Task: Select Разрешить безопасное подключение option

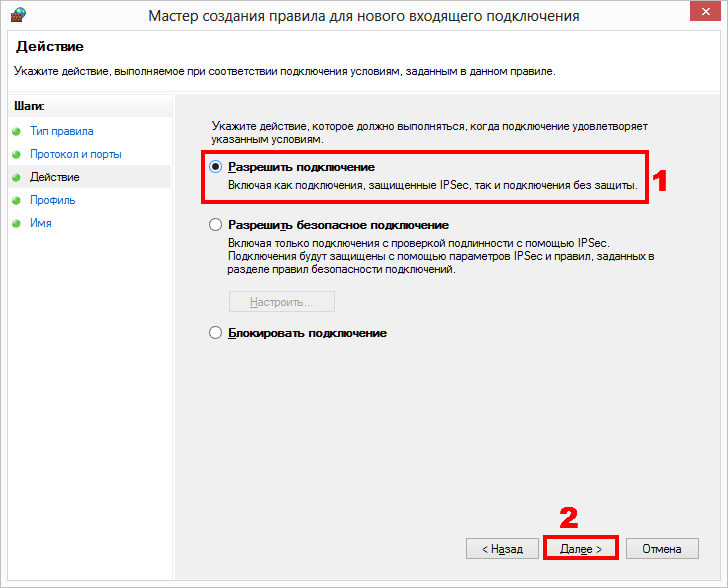Action: pos(215,225)
